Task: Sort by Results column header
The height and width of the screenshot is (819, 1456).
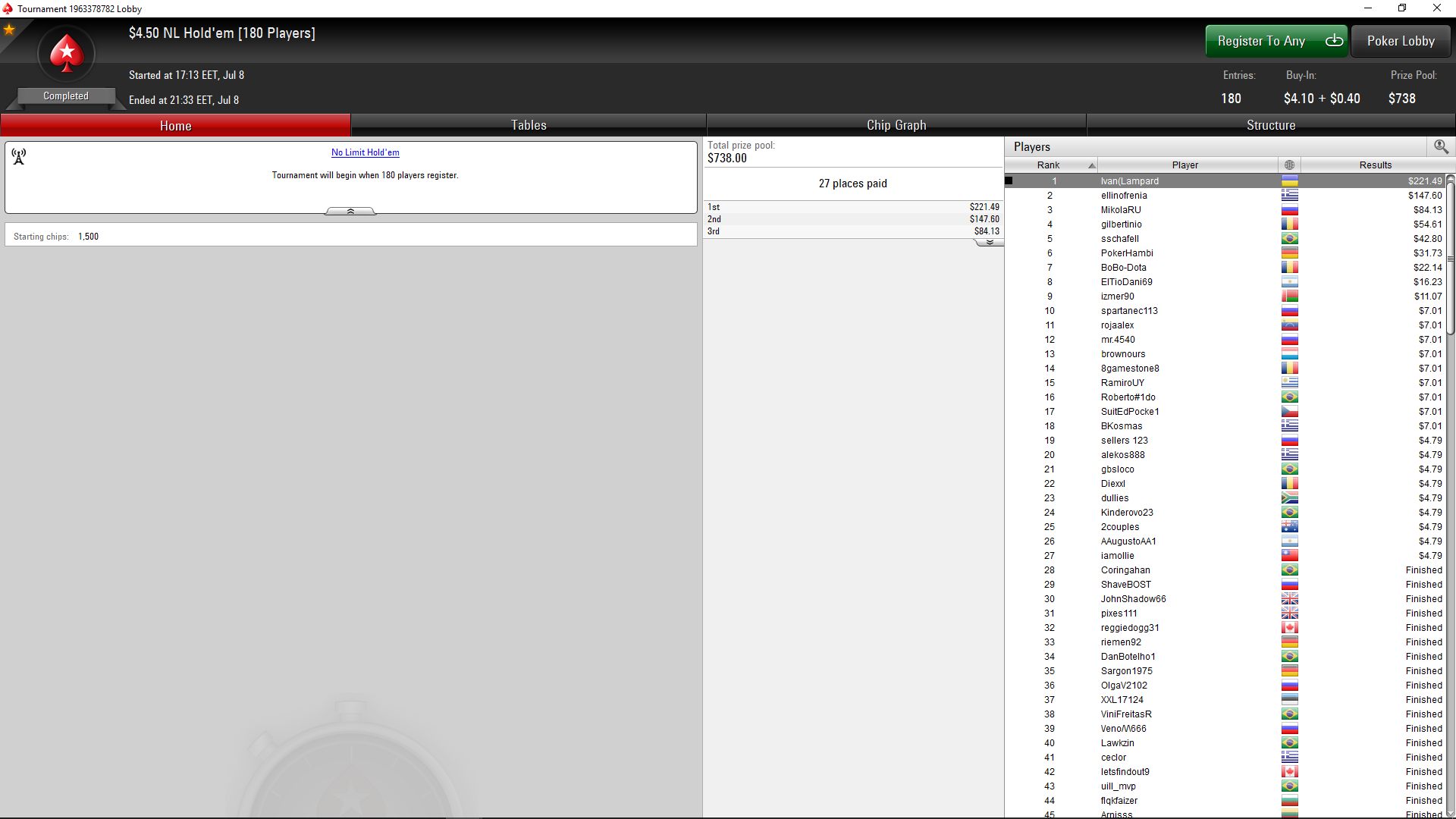Action: point(1375,165)
